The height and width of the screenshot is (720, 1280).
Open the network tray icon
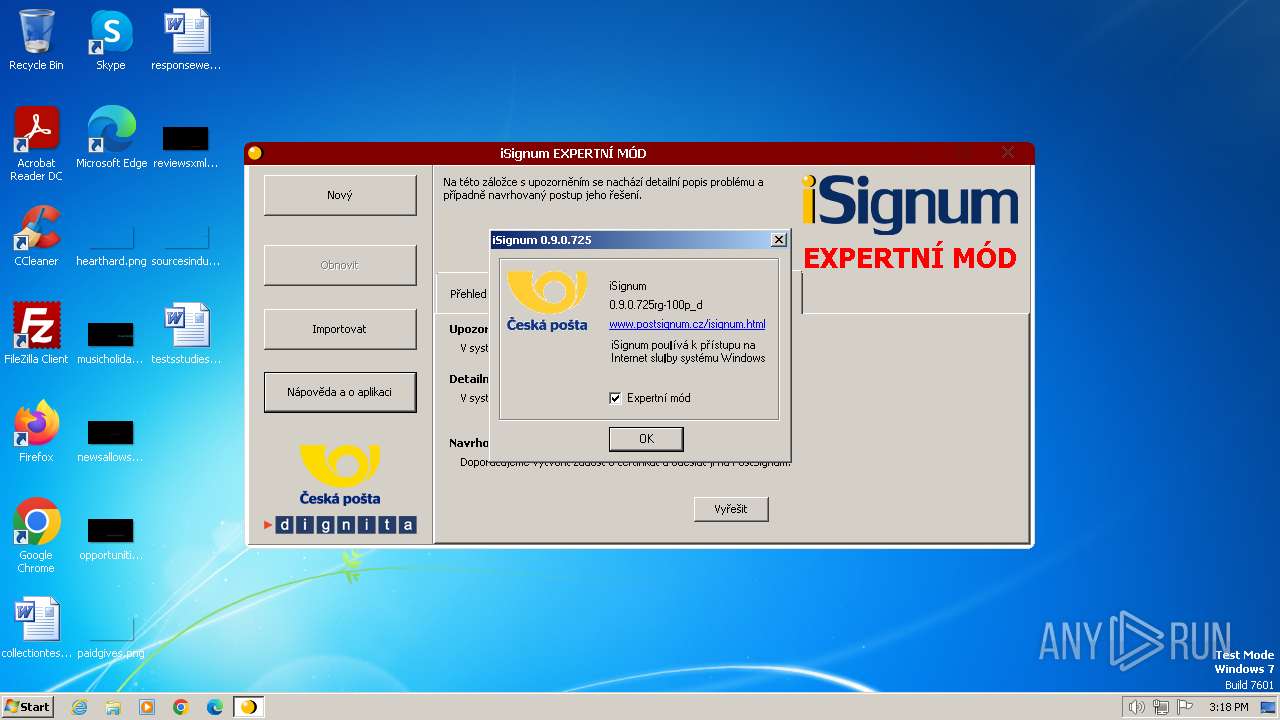pos(1161,707)
